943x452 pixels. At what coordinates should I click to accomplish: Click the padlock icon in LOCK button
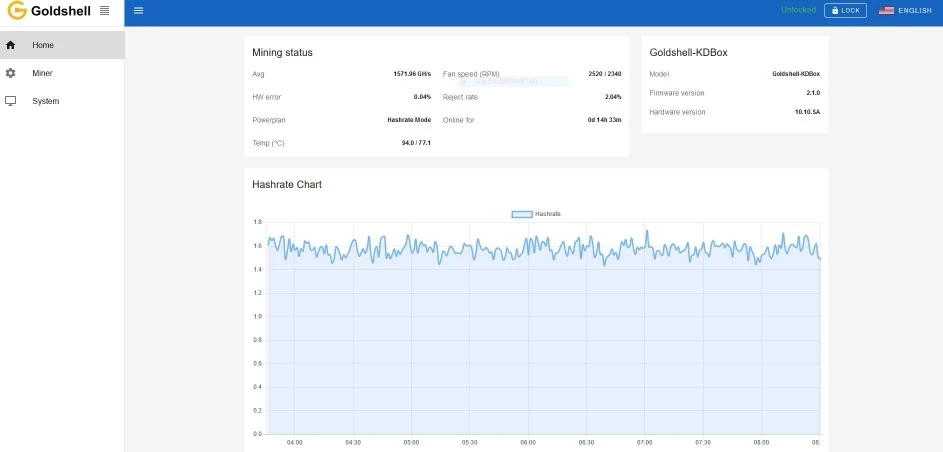pyautogui.click(x=835, y=10)
